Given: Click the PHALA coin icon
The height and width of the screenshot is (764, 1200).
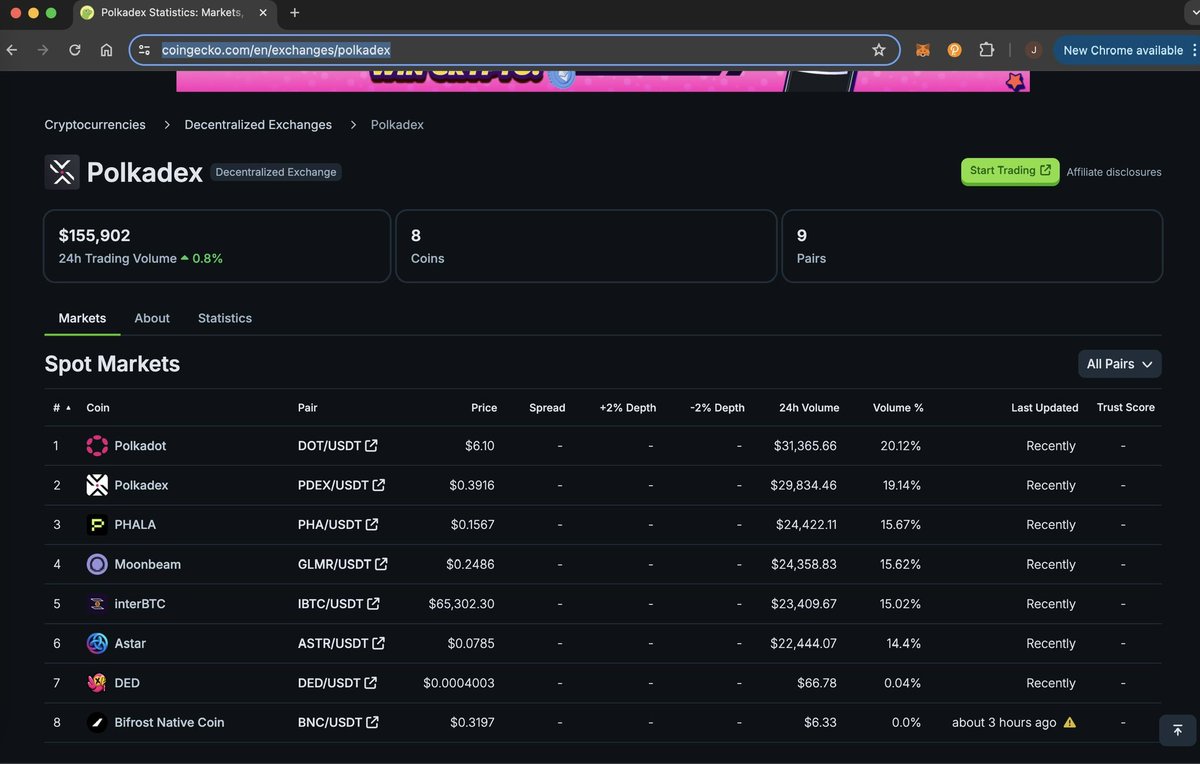Looking at the screenshot, I should (97, 525).
